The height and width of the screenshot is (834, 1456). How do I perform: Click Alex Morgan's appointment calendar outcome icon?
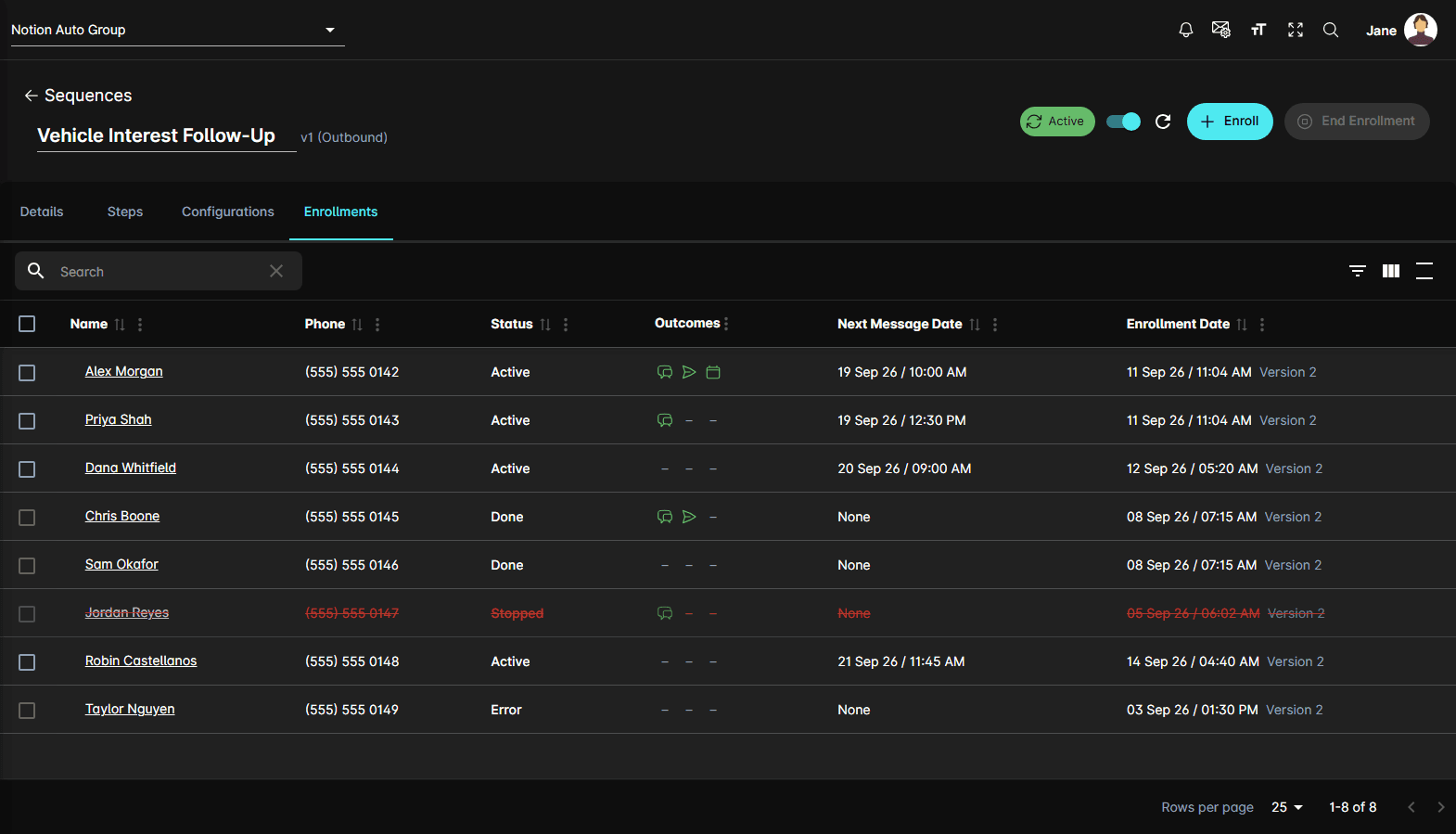coord(713,372)
